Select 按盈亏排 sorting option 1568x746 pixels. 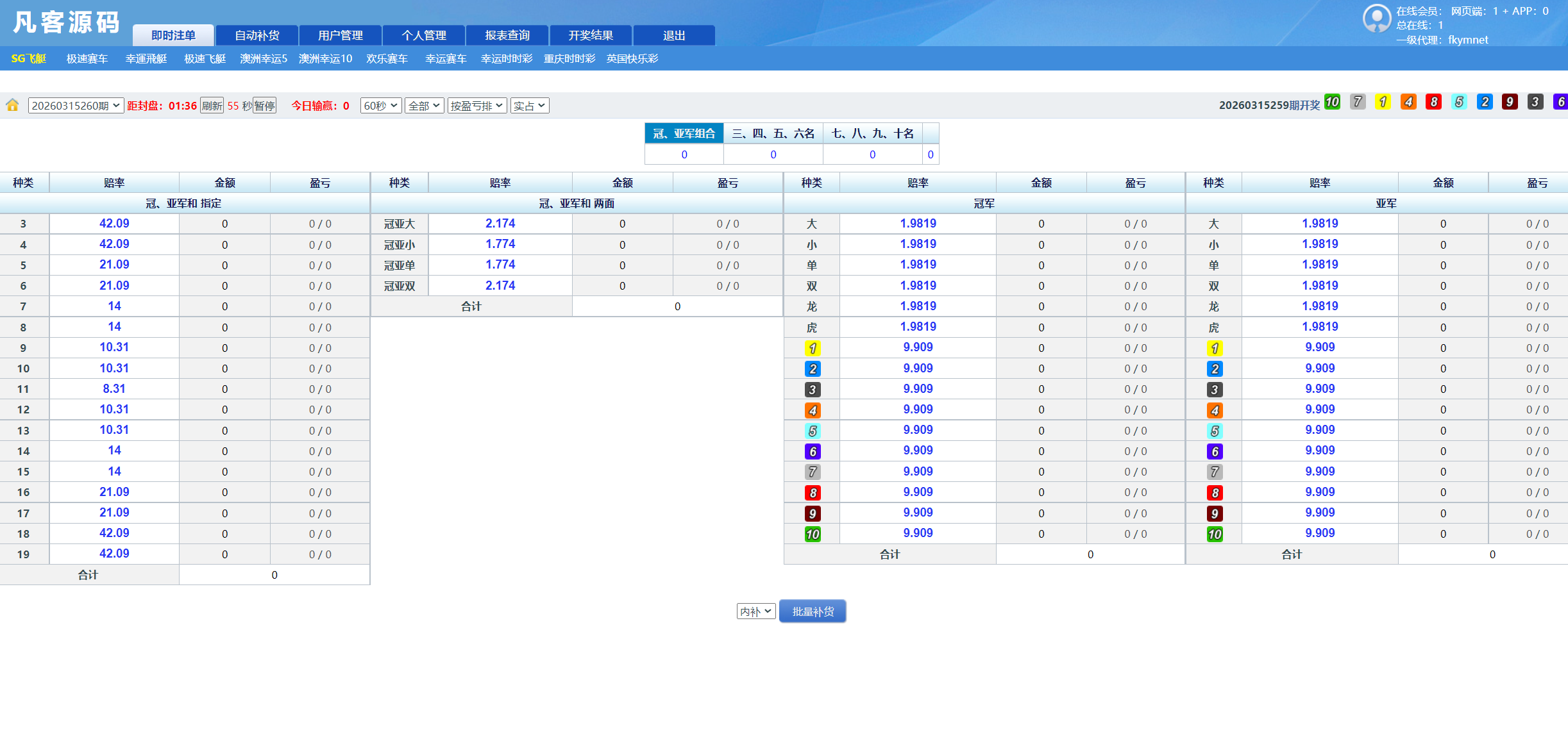pyautogui.click(x=476, y=105)
